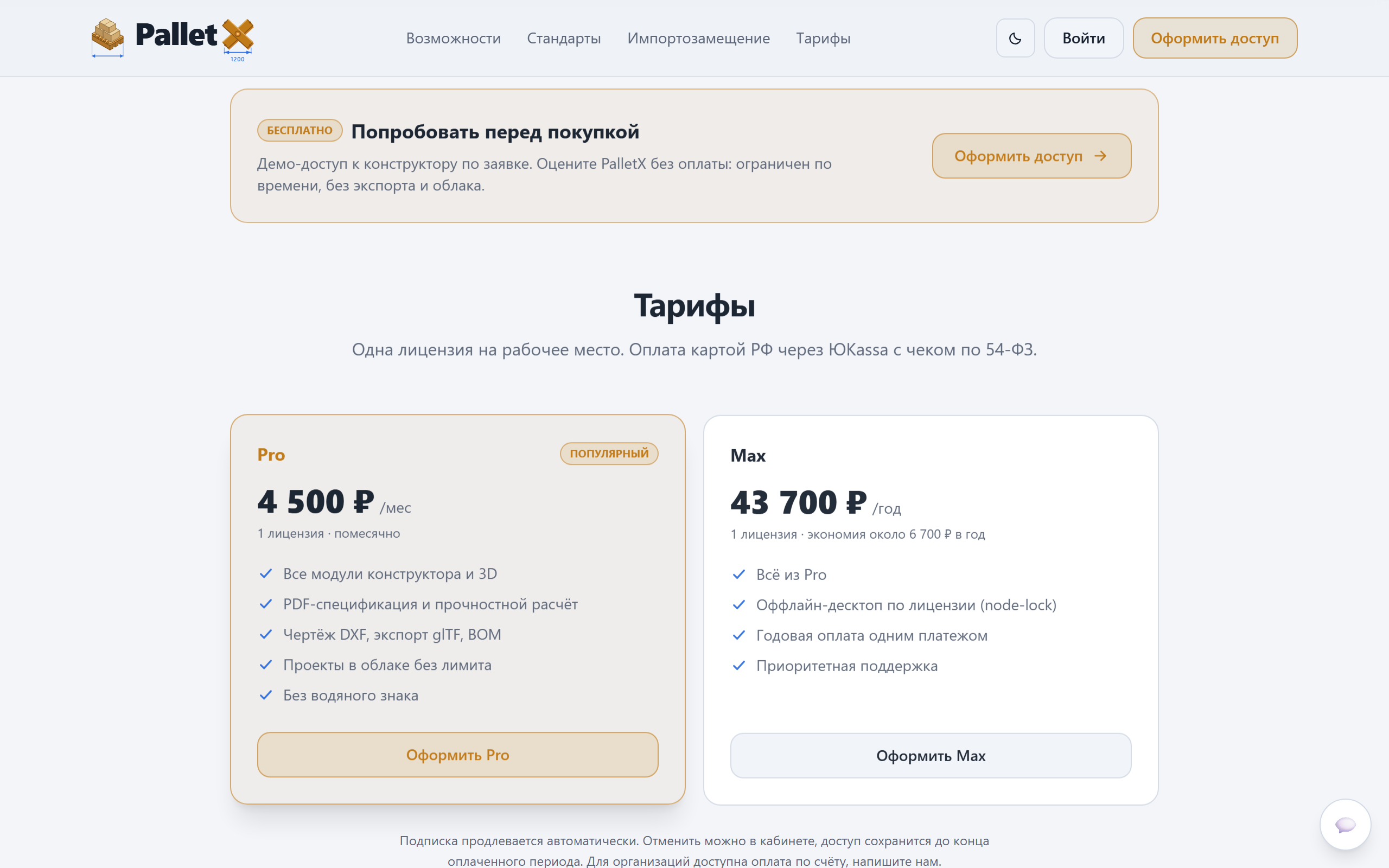This screenshot has width=1389, height=868.
Task: Click Оформить доступ in the free demo banner
Action: pyautogui.click(x=1031, y=156)
